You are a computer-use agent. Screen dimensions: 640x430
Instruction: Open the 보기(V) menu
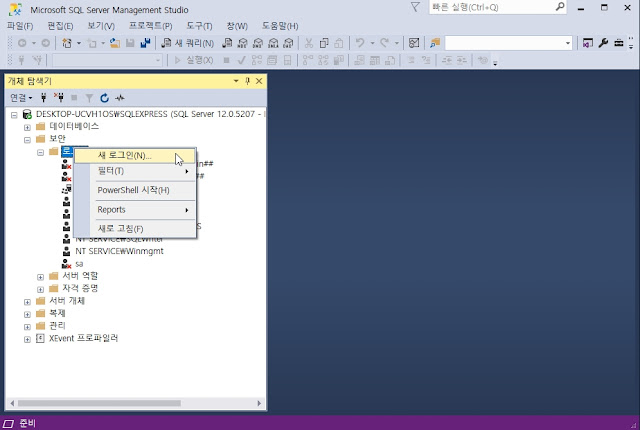coord(101,26)
